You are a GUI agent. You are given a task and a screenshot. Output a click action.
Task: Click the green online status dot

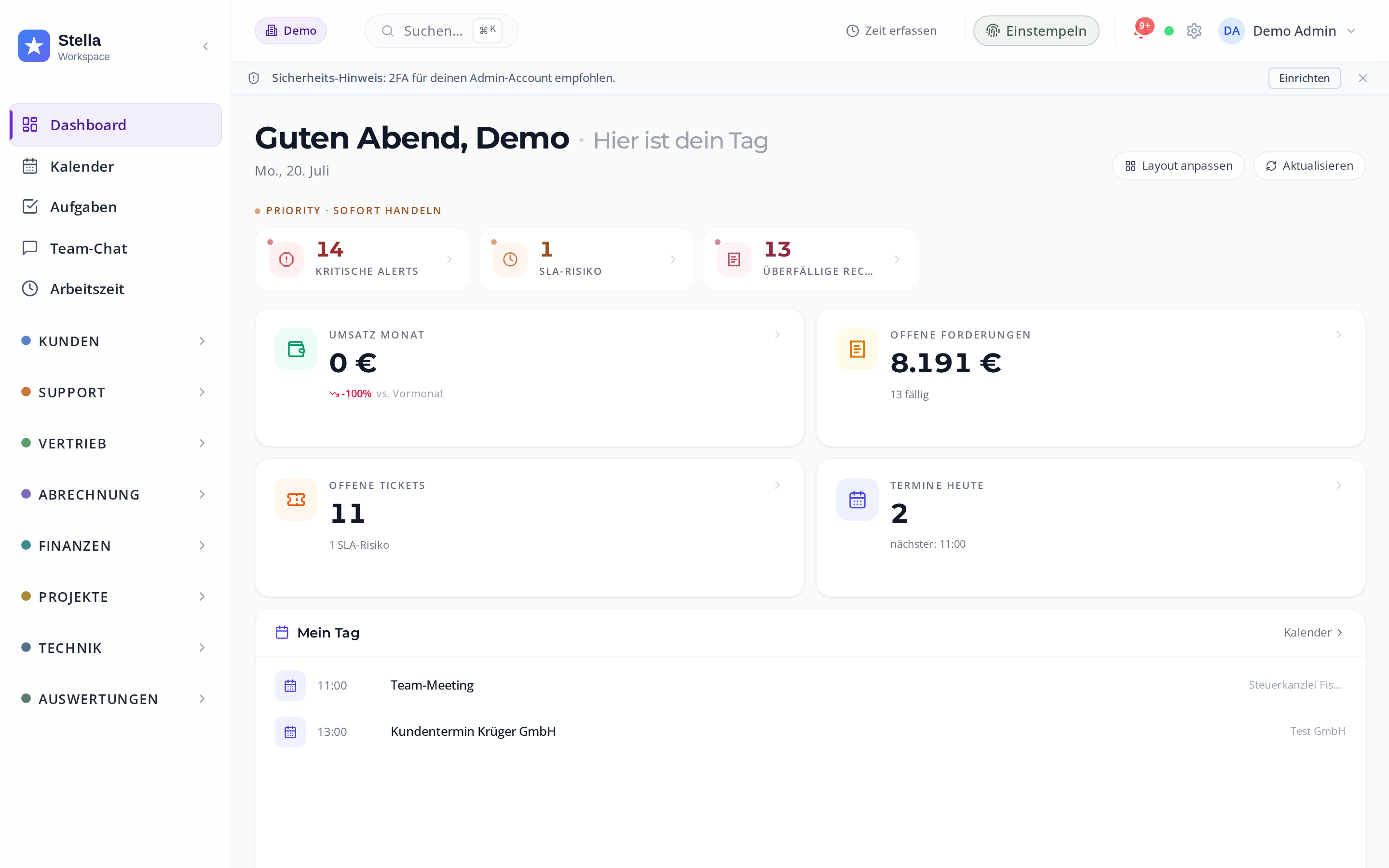1169,31
